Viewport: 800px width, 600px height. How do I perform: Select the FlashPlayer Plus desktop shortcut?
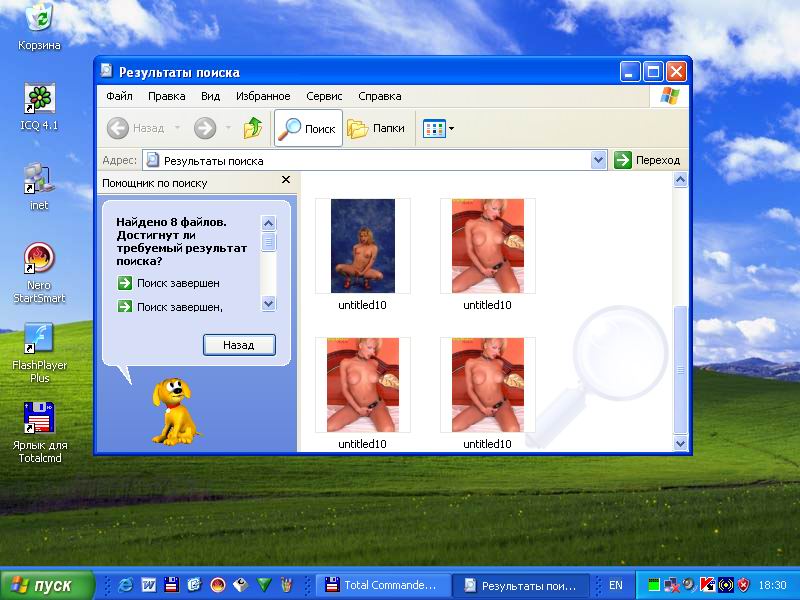(x=39, y=353)
